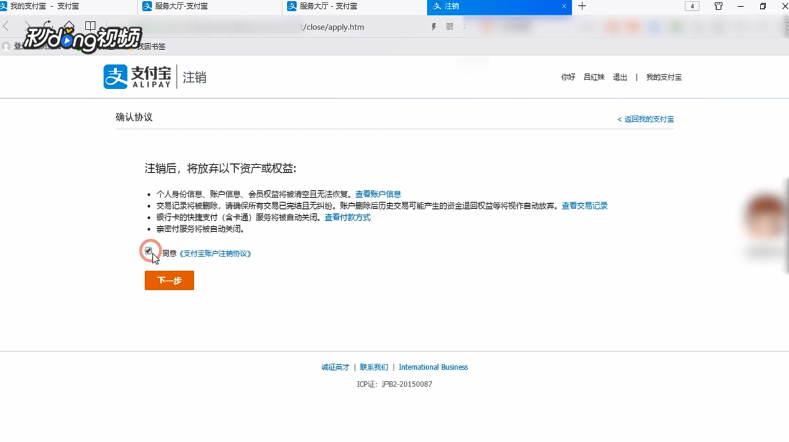This screenshot has width=789, height=442.
Task: Click the tab count indicator showing 4
Action: (692, 6)
